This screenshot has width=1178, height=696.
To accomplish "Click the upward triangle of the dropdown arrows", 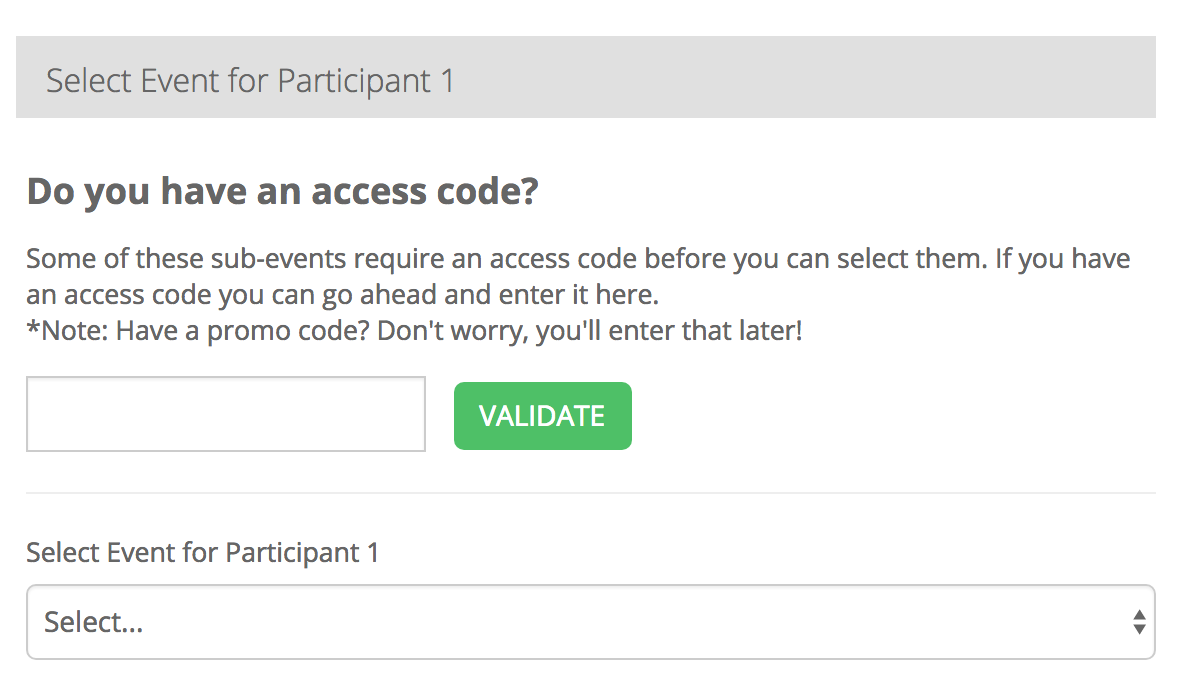I will tap(1138, 614).
